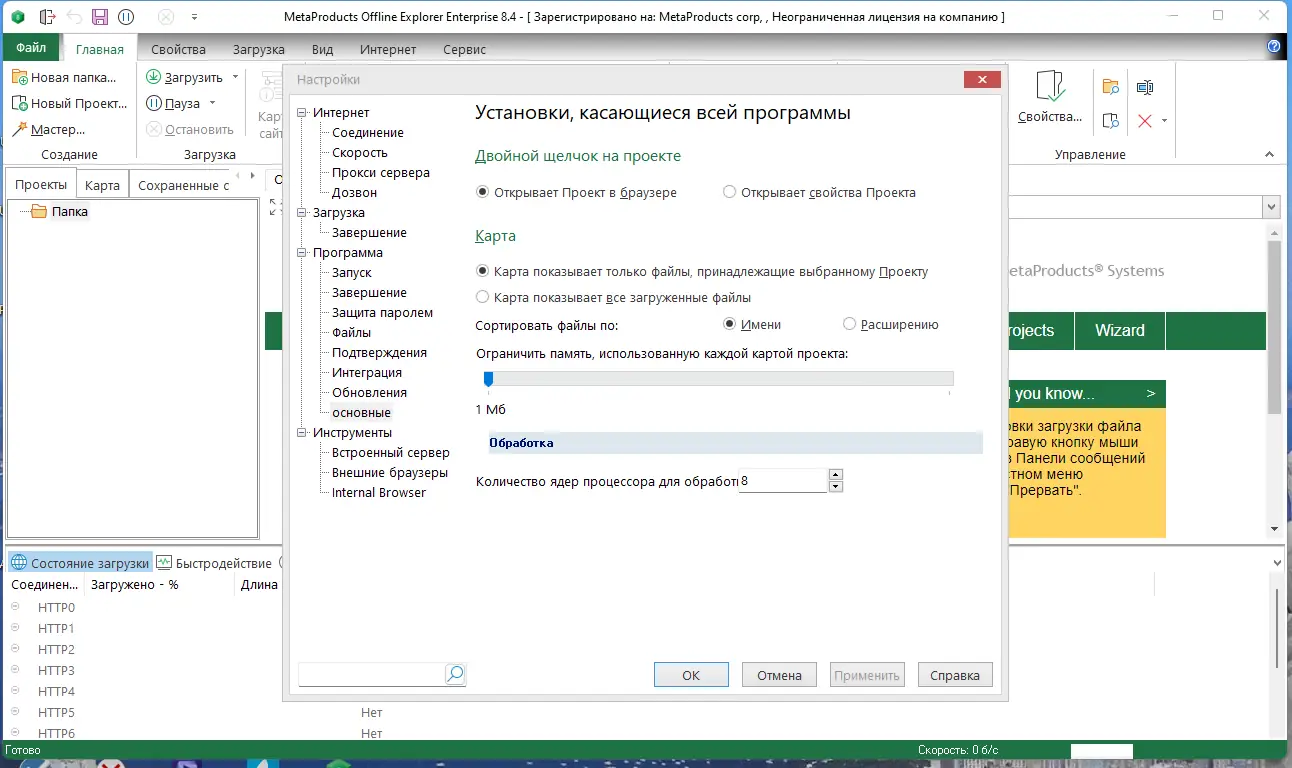Collapse the Инструменты settings node
Screen dimensions: 1292x768
click(x=303, y=433)
